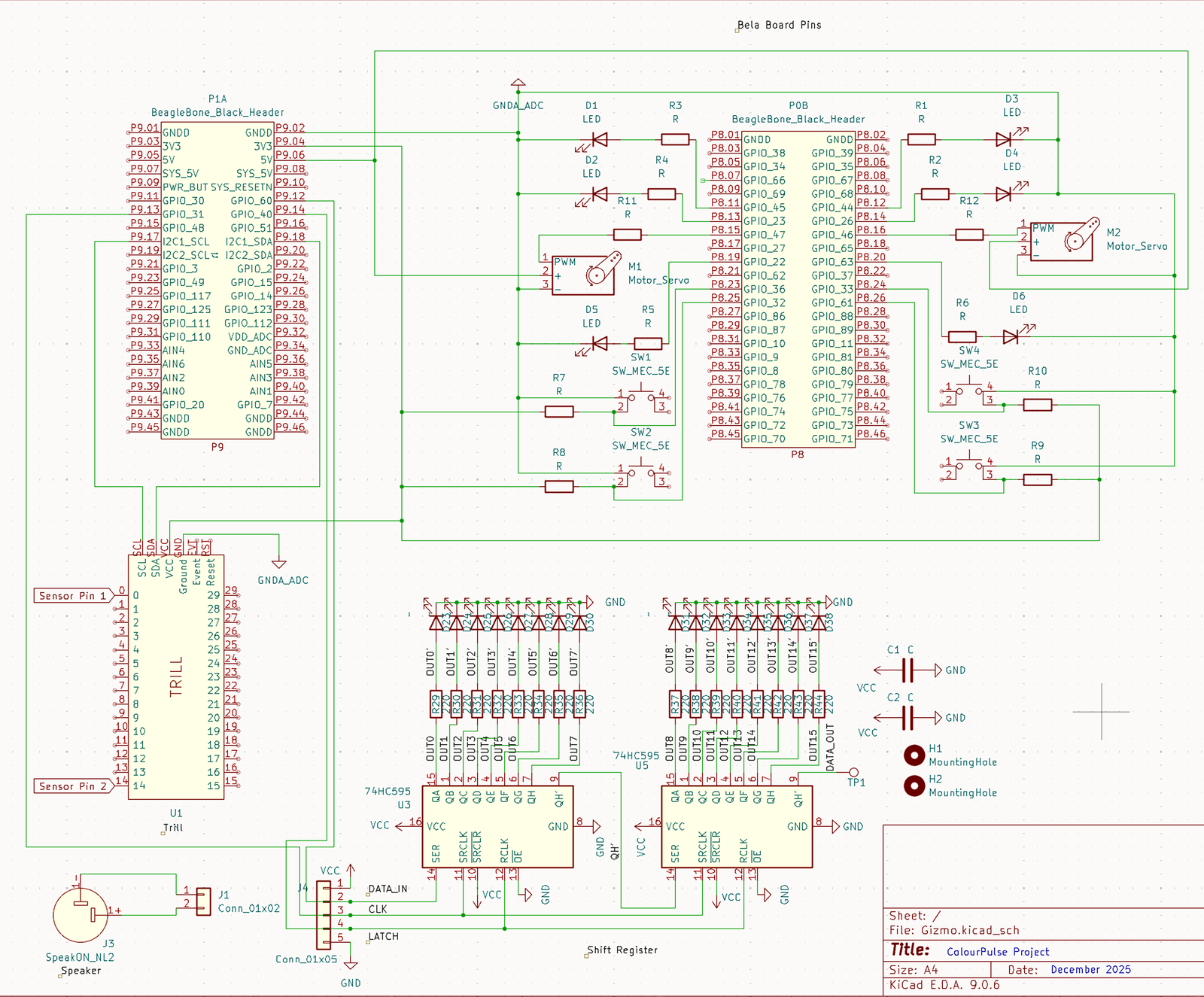
Task: Pick resistor R10 symbol
Action: point(1038,405)
